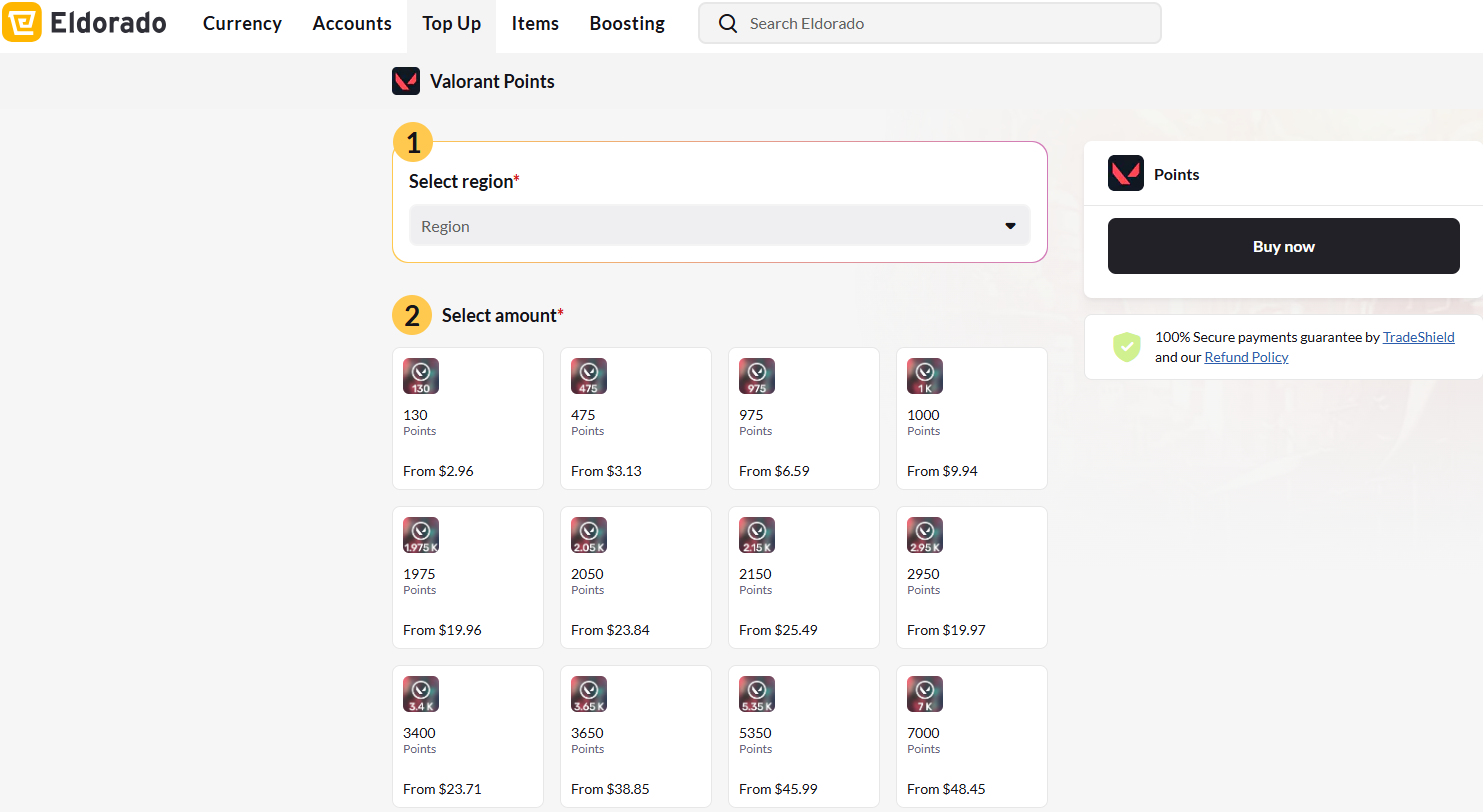This screenshot has width=1483, height=812.
Task: Open the Refund Policy link
Action: (1246, 357)
